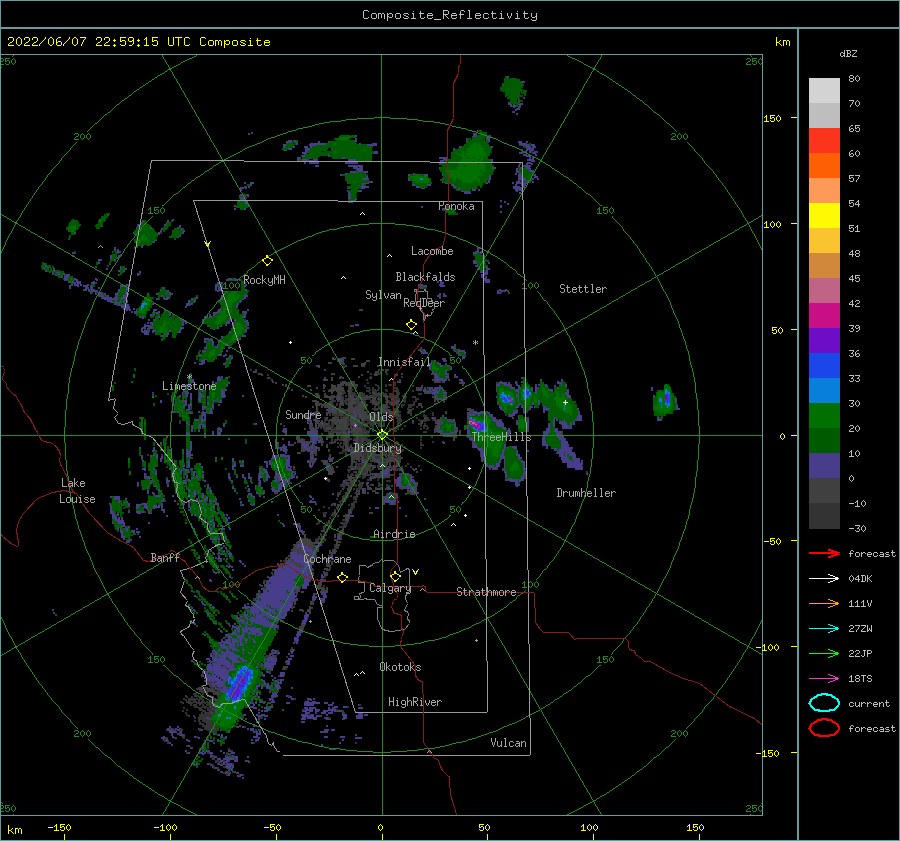This screenshot has height=841, width=900.
Task: Click the intense echo core southwest of Cochrane
Action: [x=239, y=682]
